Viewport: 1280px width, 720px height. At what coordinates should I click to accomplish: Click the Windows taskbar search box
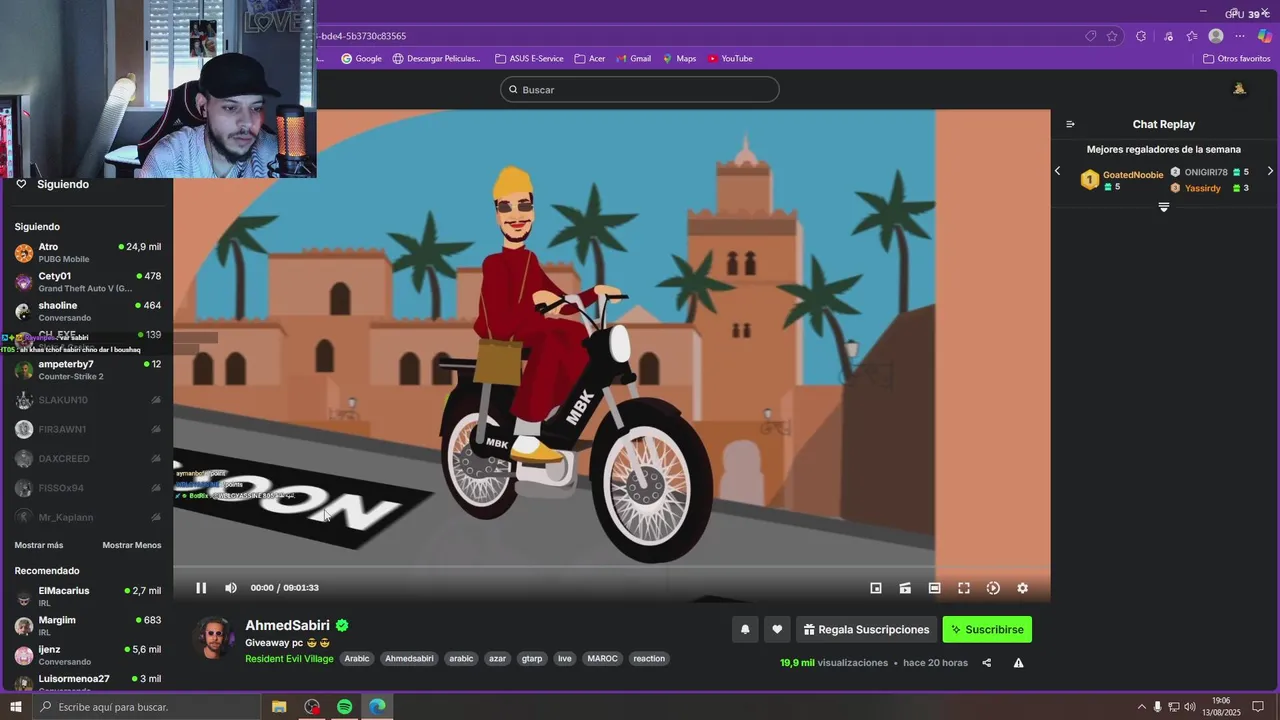[x=146, y=707]
